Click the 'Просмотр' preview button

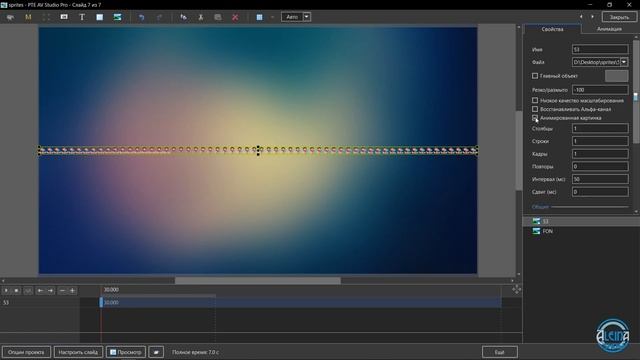point(126,352)
